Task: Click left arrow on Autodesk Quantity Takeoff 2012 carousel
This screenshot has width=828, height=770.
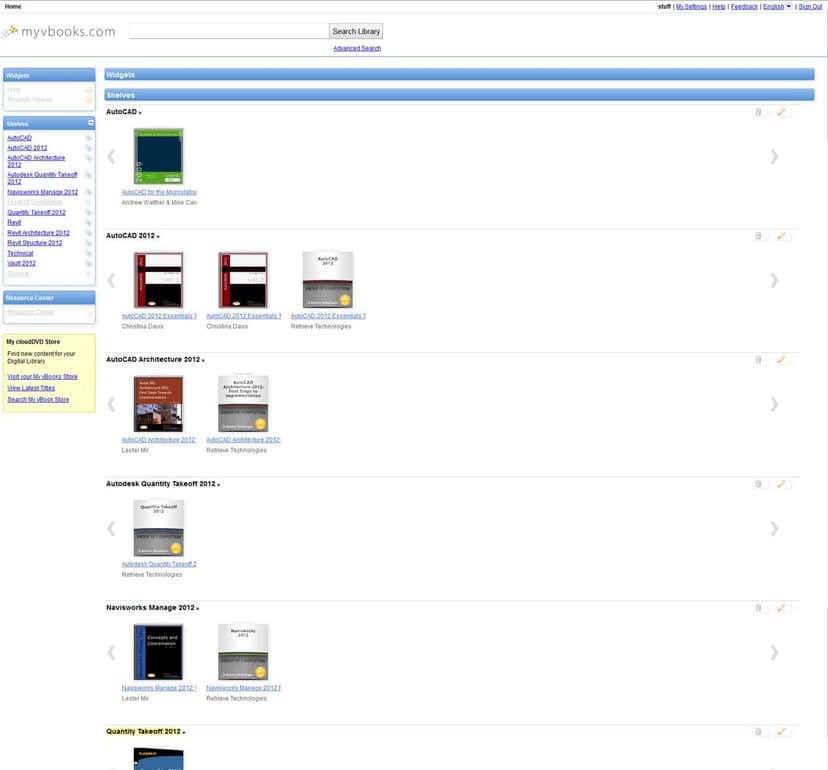Action: pos(111,528)
